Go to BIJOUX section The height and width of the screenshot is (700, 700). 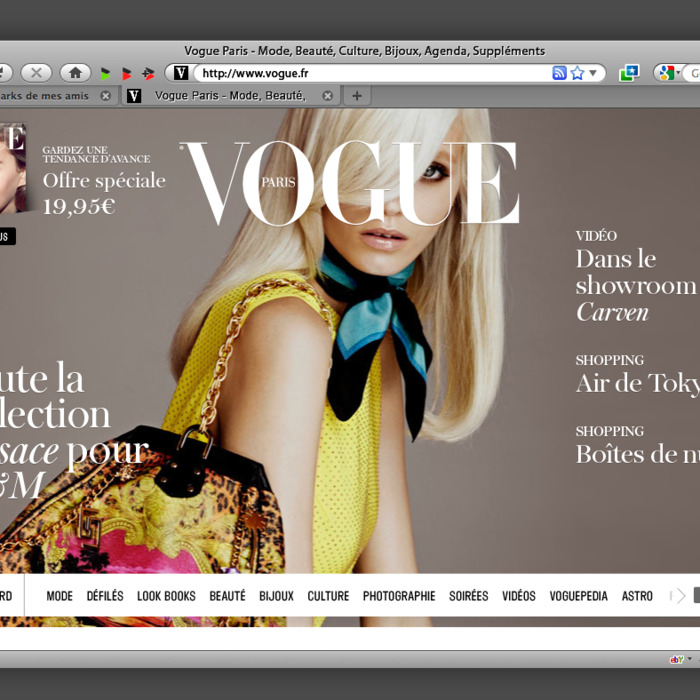[x=276, y=596]
